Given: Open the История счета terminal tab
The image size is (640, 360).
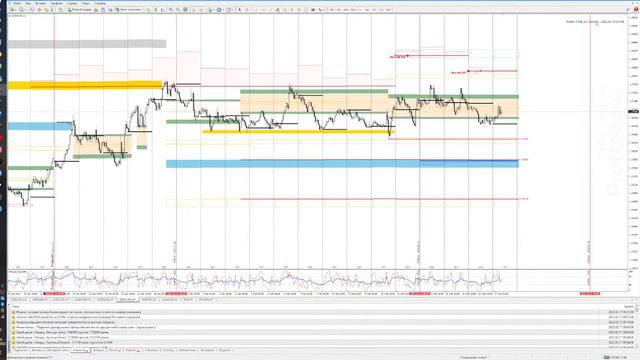Looking at the screenshot, I should tap(57, 350).
